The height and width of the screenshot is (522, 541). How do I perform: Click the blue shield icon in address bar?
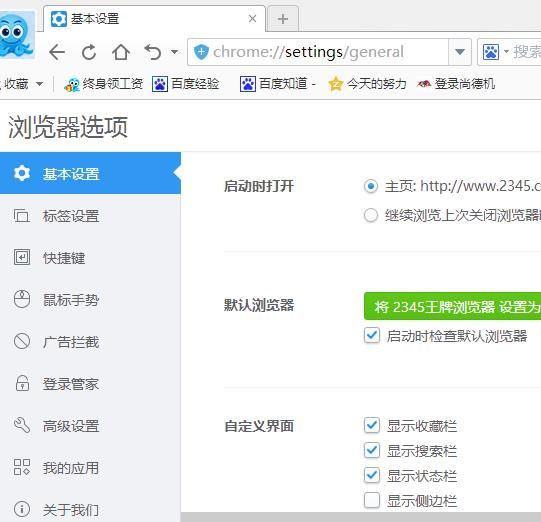[x=201, y=52]
